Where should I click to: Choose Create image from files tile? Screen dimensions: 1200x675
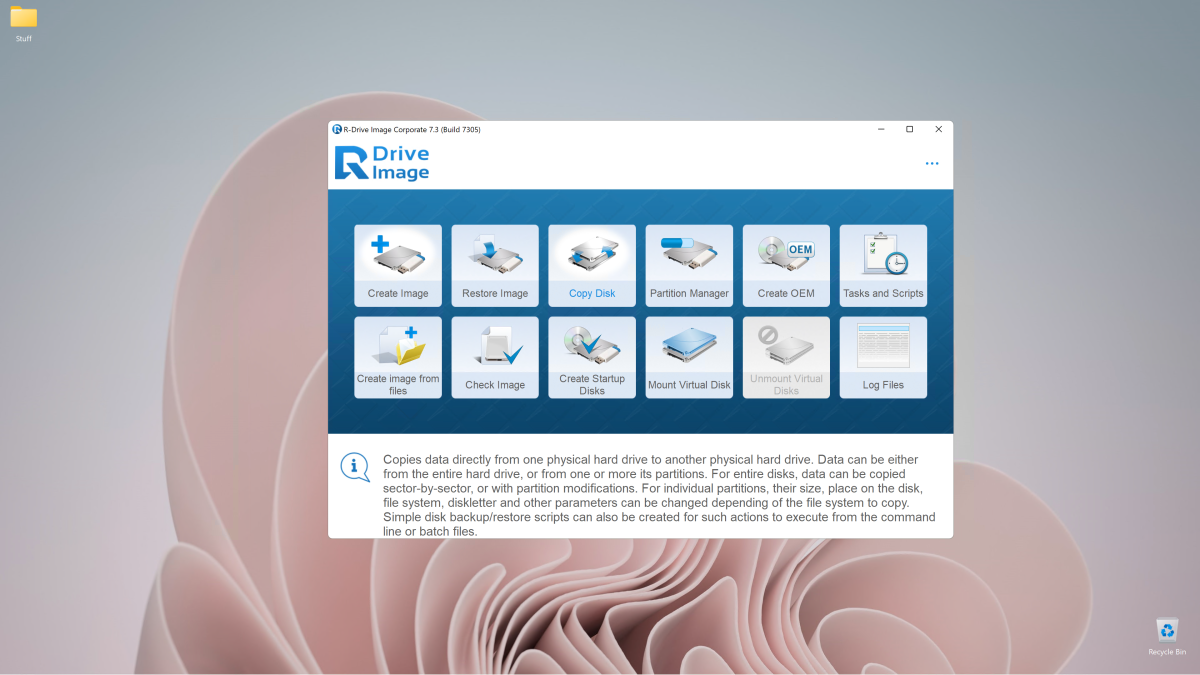pyautogui.click(x=398, y=357)
